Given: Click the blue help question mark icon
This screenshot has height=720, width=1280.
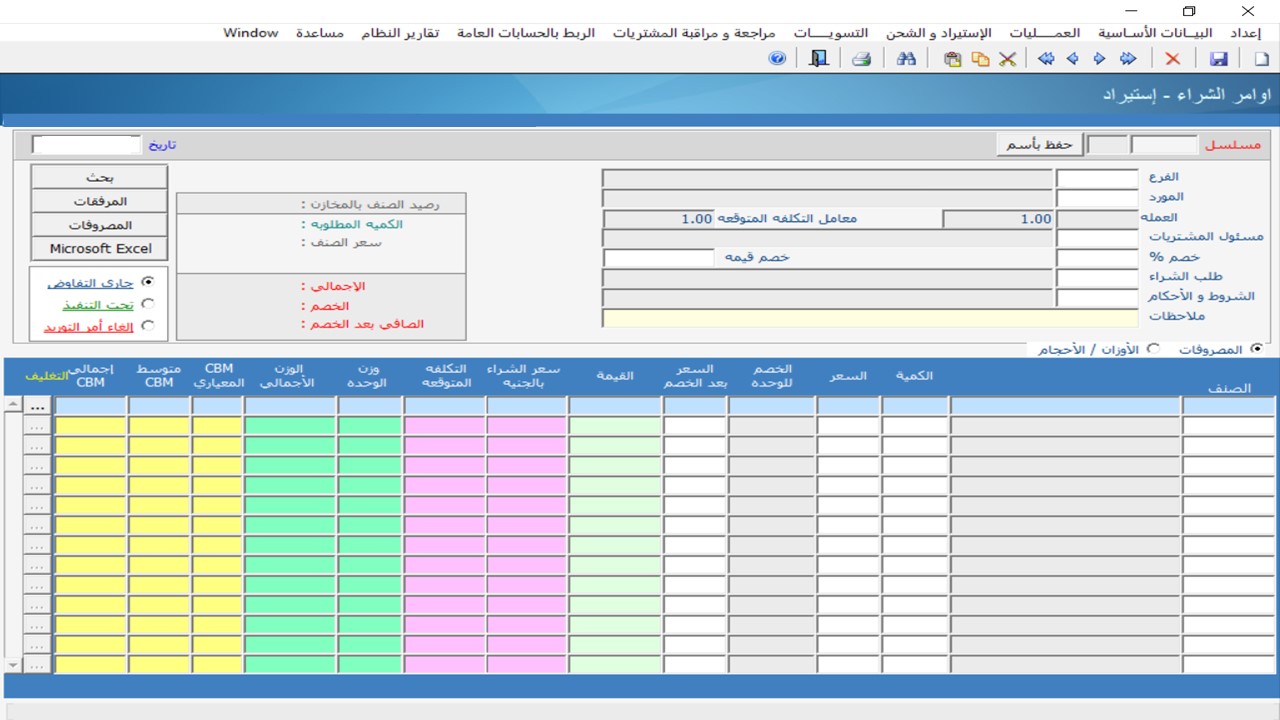Looking at the screenshot, I should click(777, 59).
